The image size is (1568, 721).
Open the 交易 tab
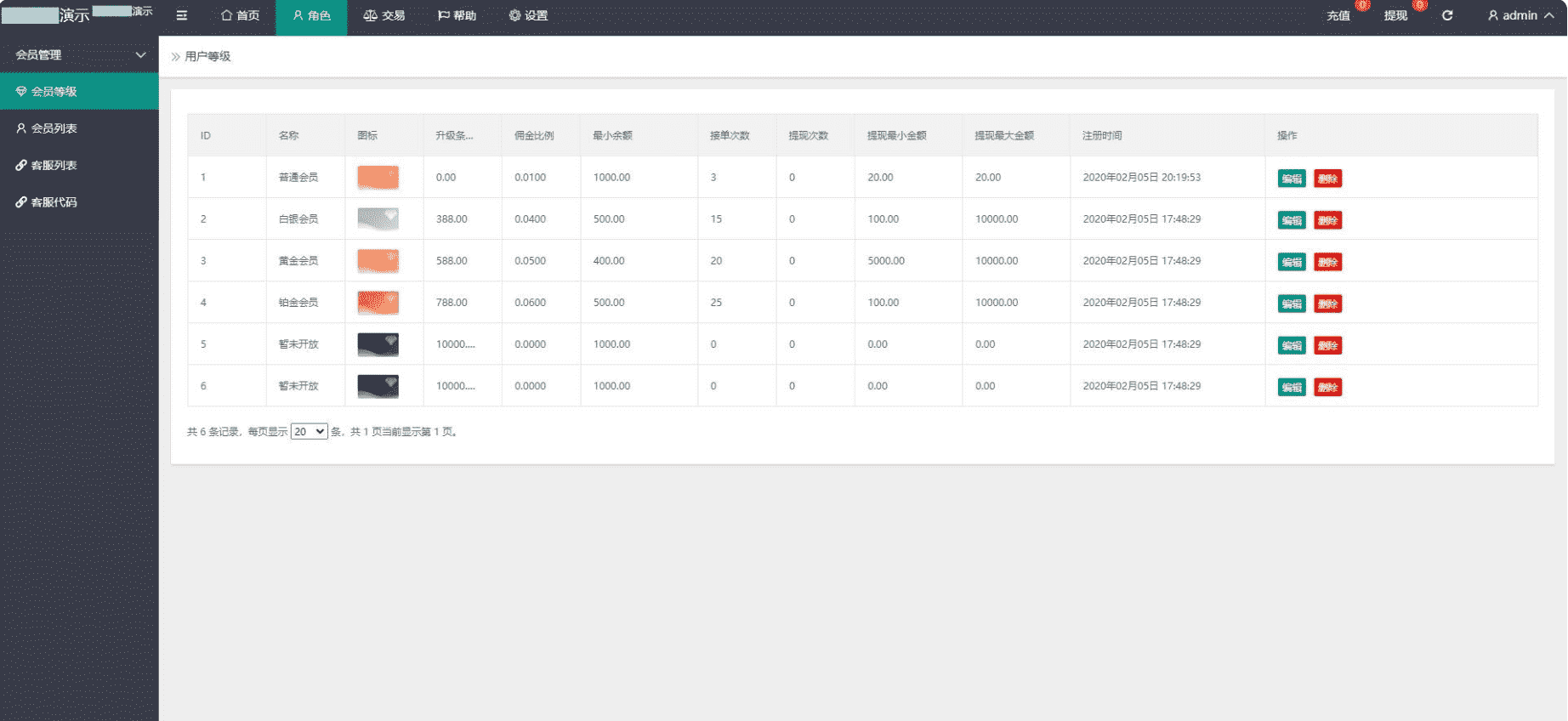pos(383,15)
